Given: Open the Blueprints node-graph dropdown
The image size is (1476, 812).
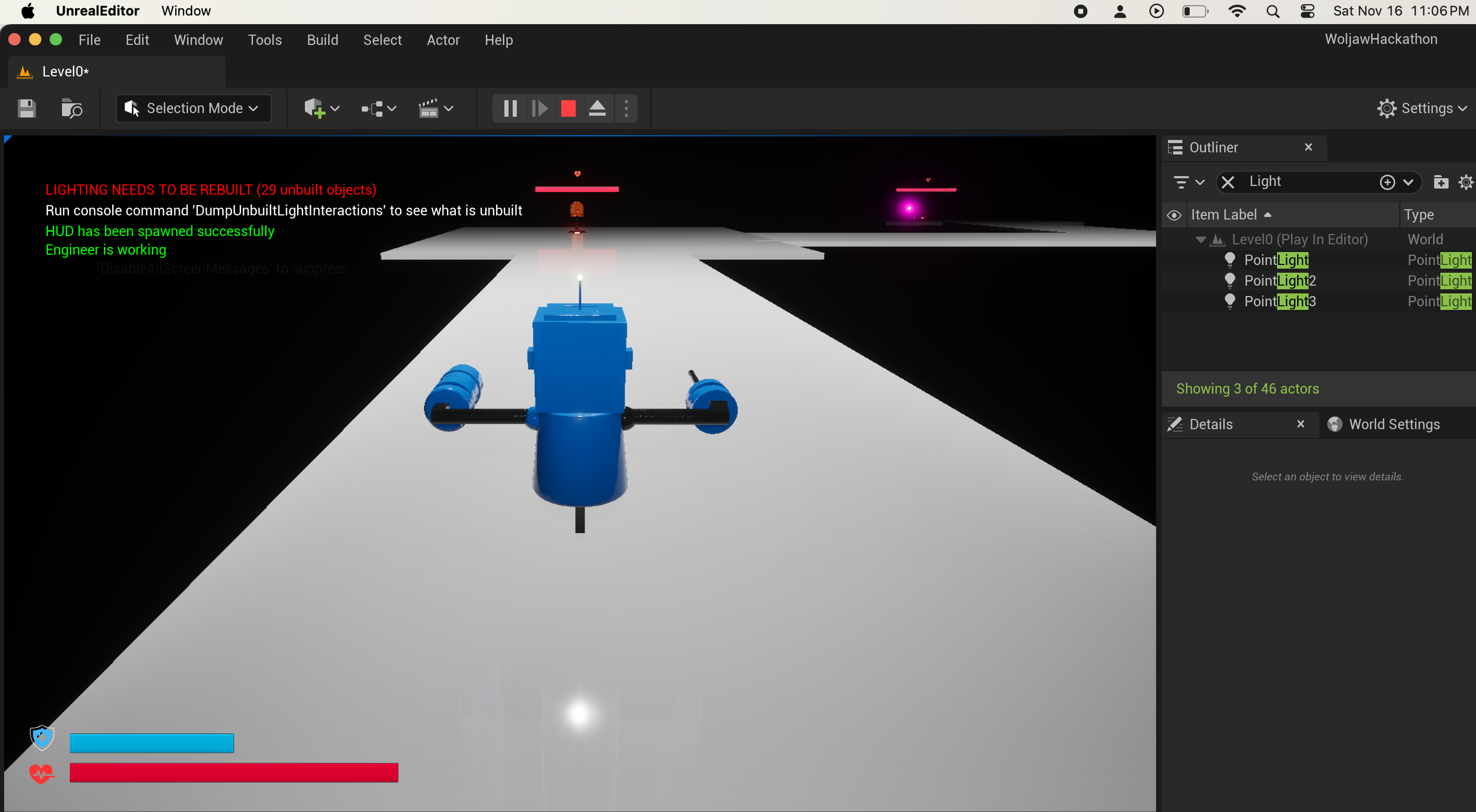Looking at the screenshot, I should [x=378, y=108].
